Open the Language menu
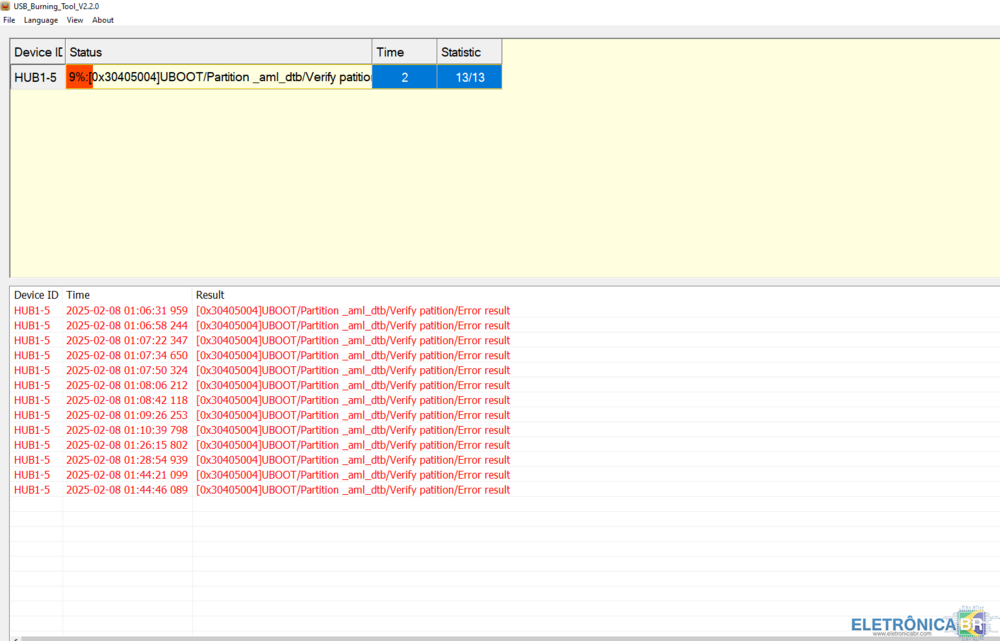This screenshot has height=641, width=1000. [x=41, y=20]
